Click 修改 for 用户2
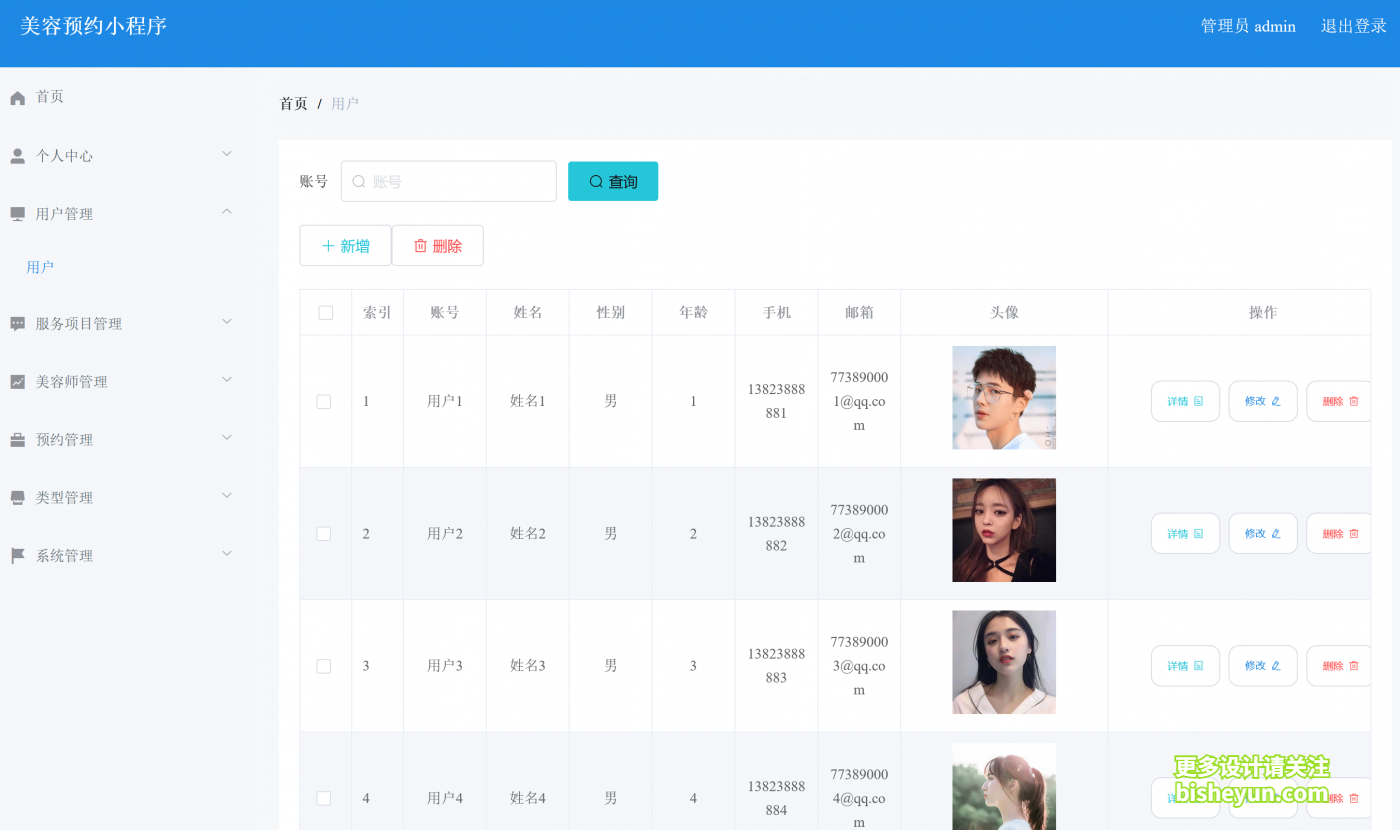This screenshot has height=830, width=1400. click(x=1263, y=534)
